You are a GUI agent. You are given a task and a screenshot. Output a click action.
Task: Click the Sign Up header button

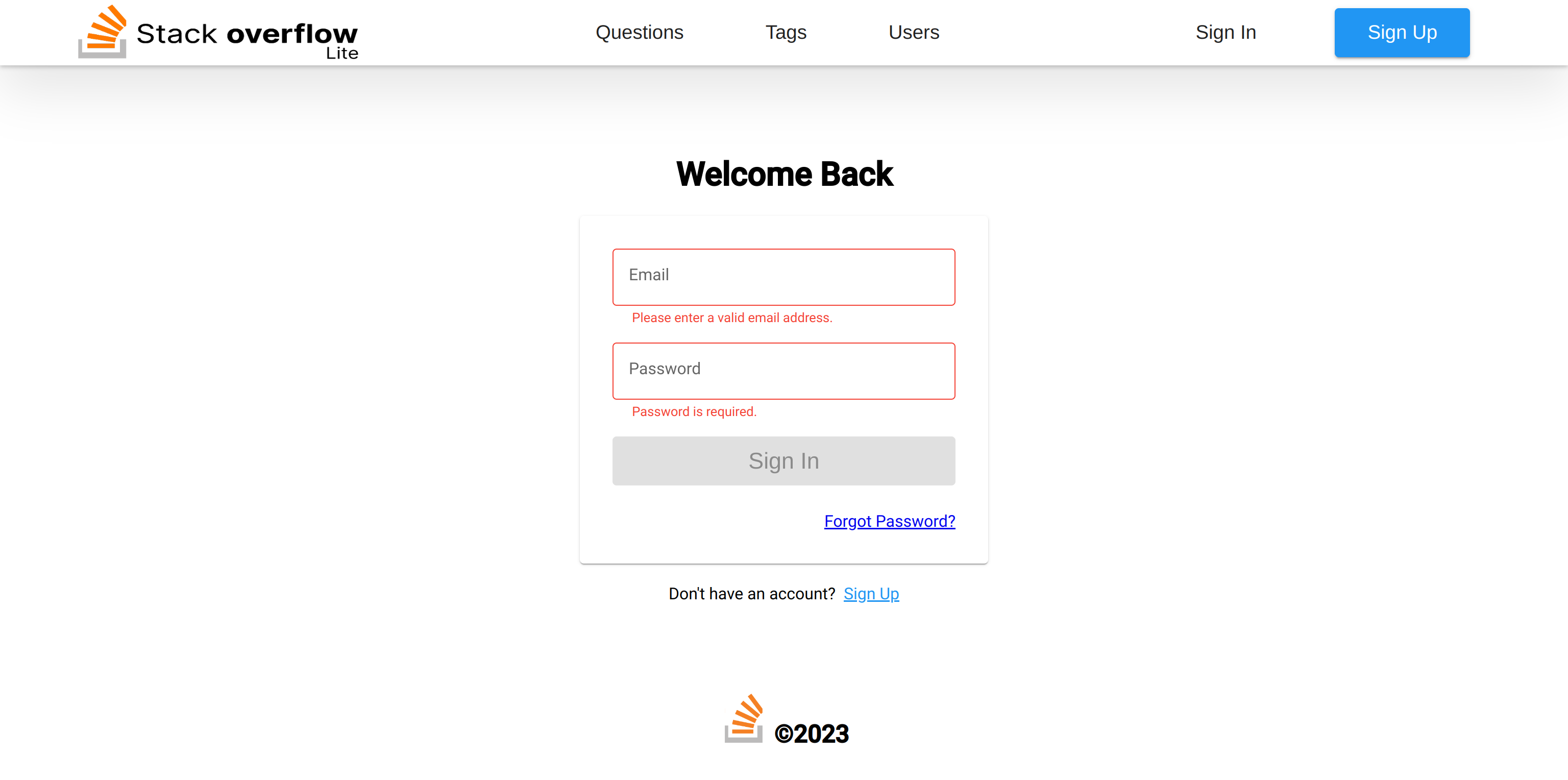pyautogui.click(x=1402, y=32)
